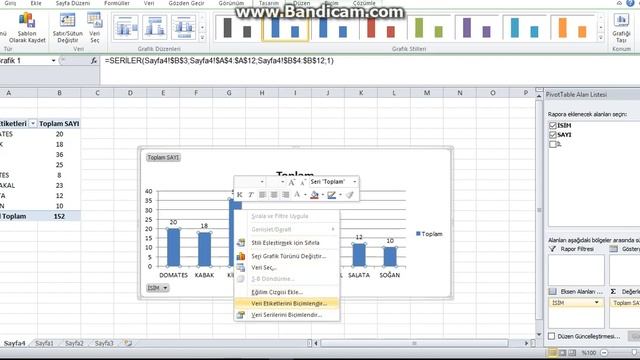Open the İSİM dropdown in Eksen Alanları
This screenshot has width=640, height=360.
pos(597,302)
